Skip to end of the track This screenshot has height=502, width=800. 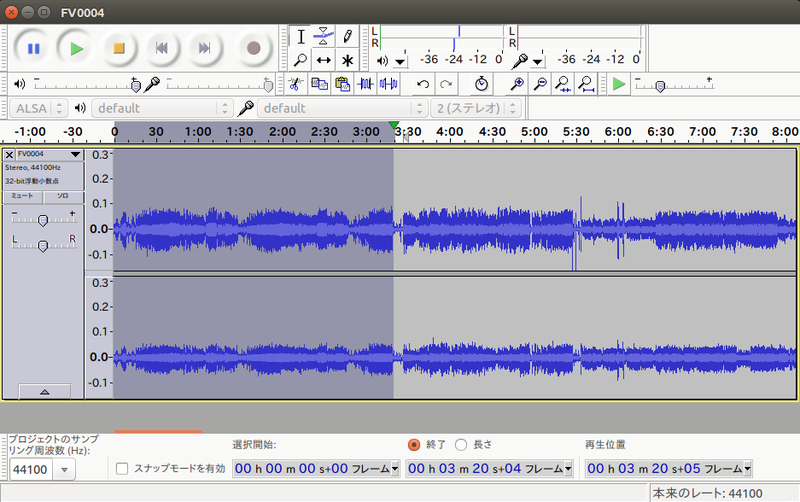point(204,48)
